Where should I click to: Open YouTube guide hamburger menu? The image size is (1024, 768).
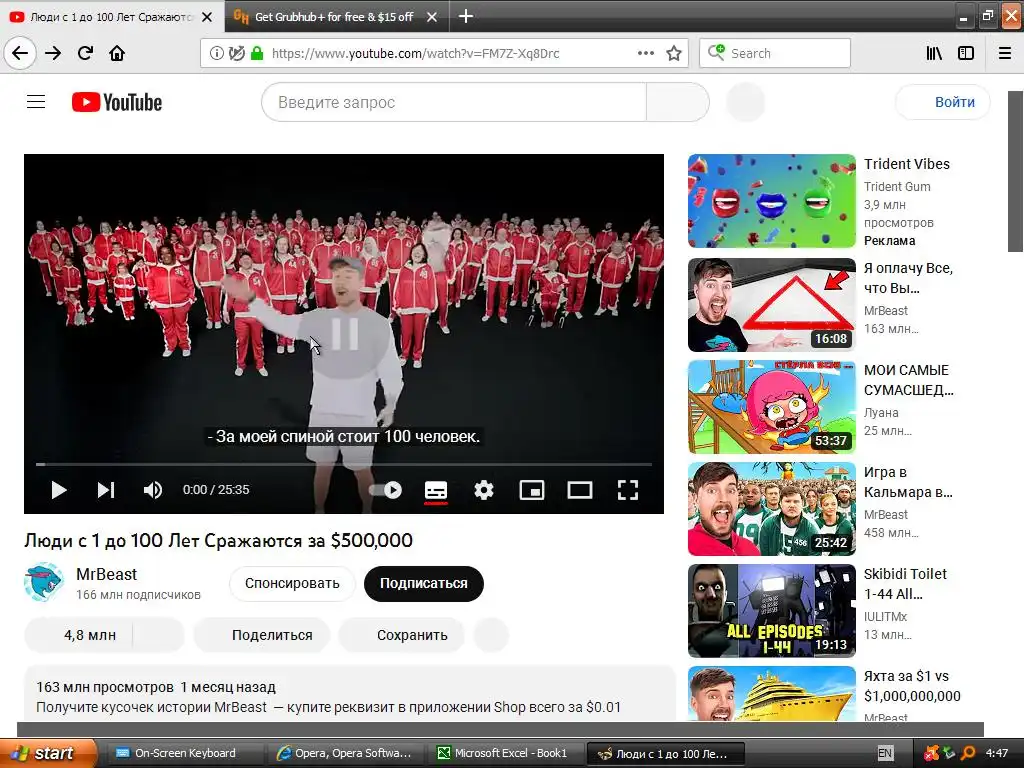(36, 102)
